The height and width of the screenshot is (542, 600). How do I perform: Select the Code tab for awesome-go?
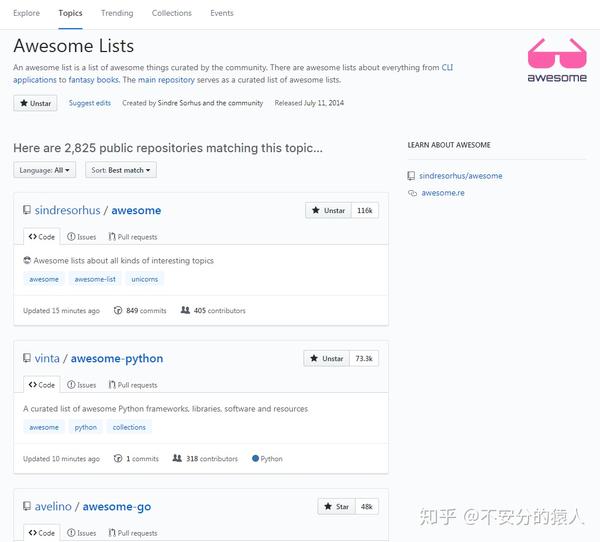pyautogui.click(x=41, y=533)
